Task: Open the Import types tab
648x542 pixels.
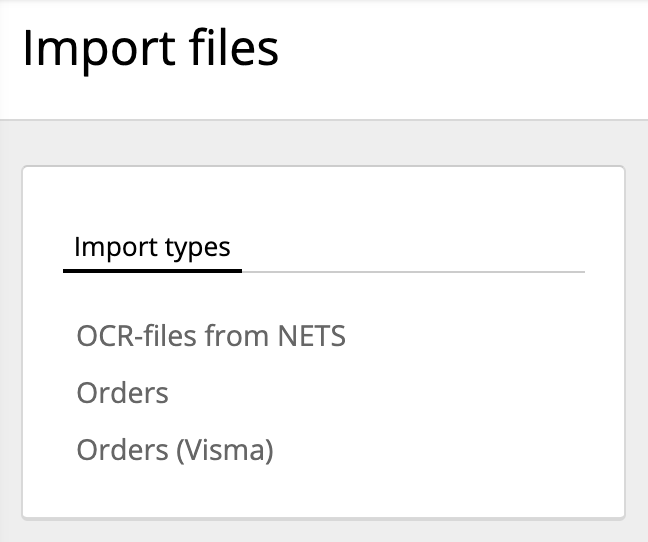Action: 152,247
